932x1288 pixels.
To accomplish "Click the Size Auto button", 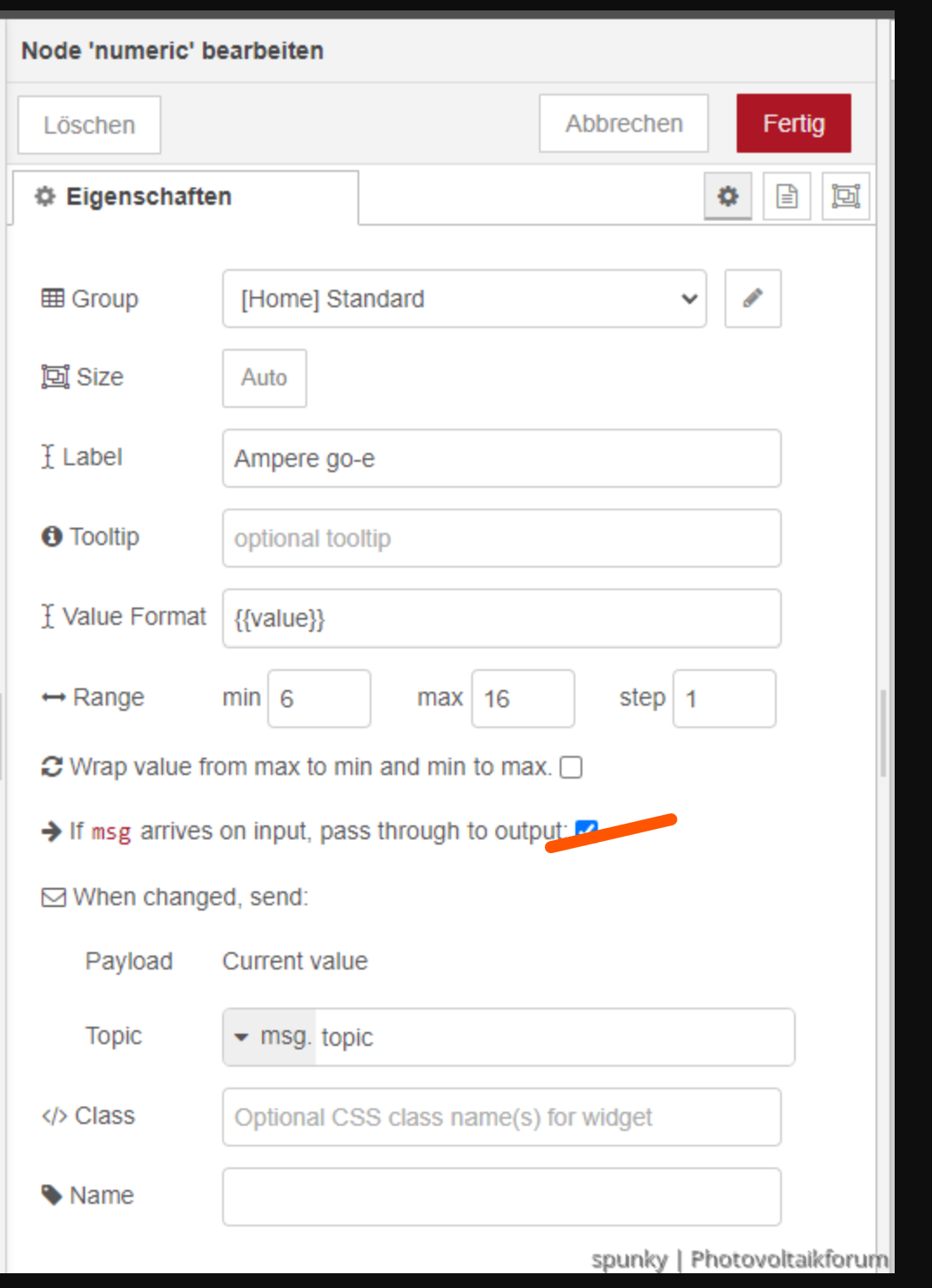I will click(x=264, y=378).
